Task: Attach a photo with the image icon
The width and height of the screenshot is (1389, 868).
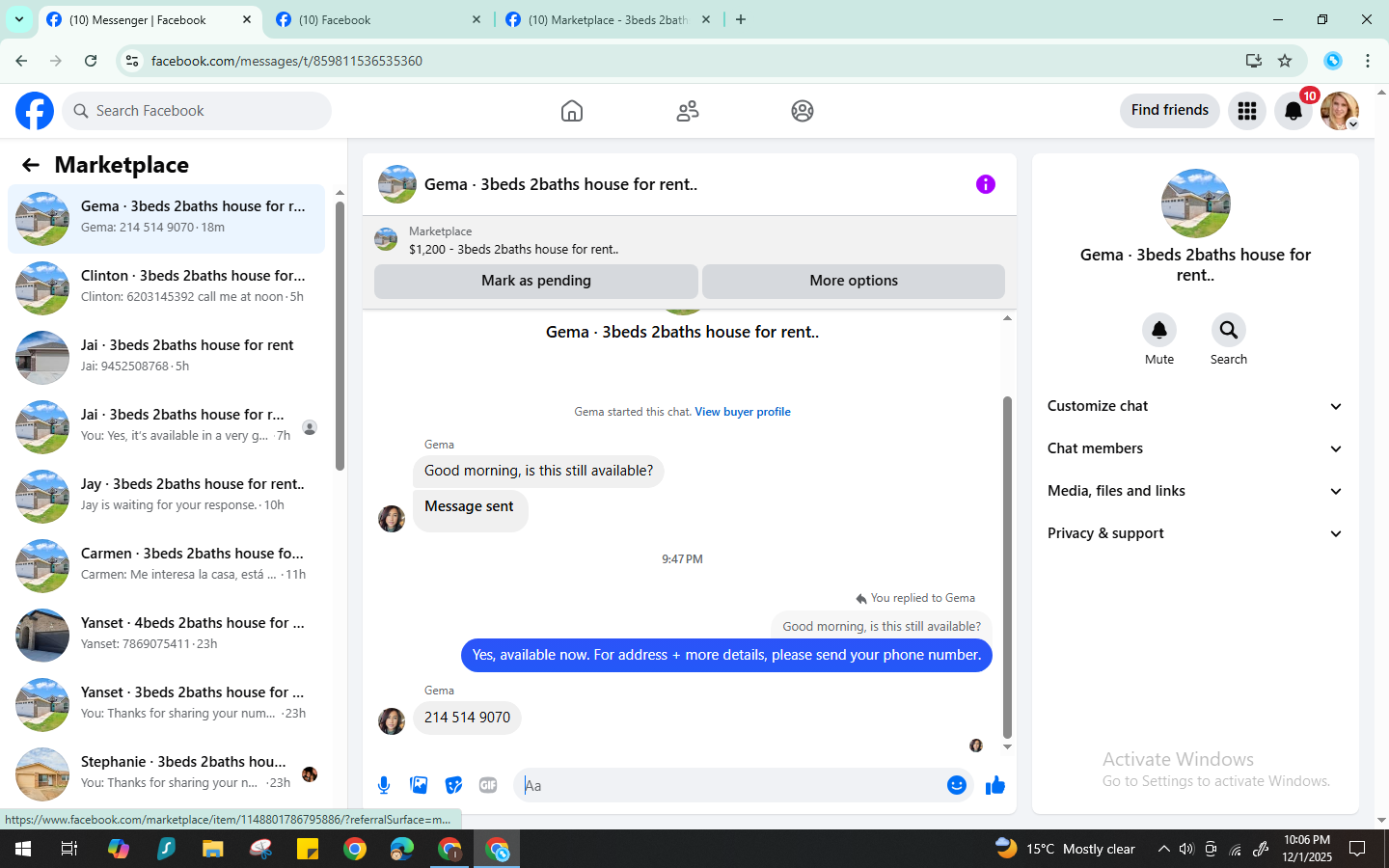Action: click(x=419, y=785)
